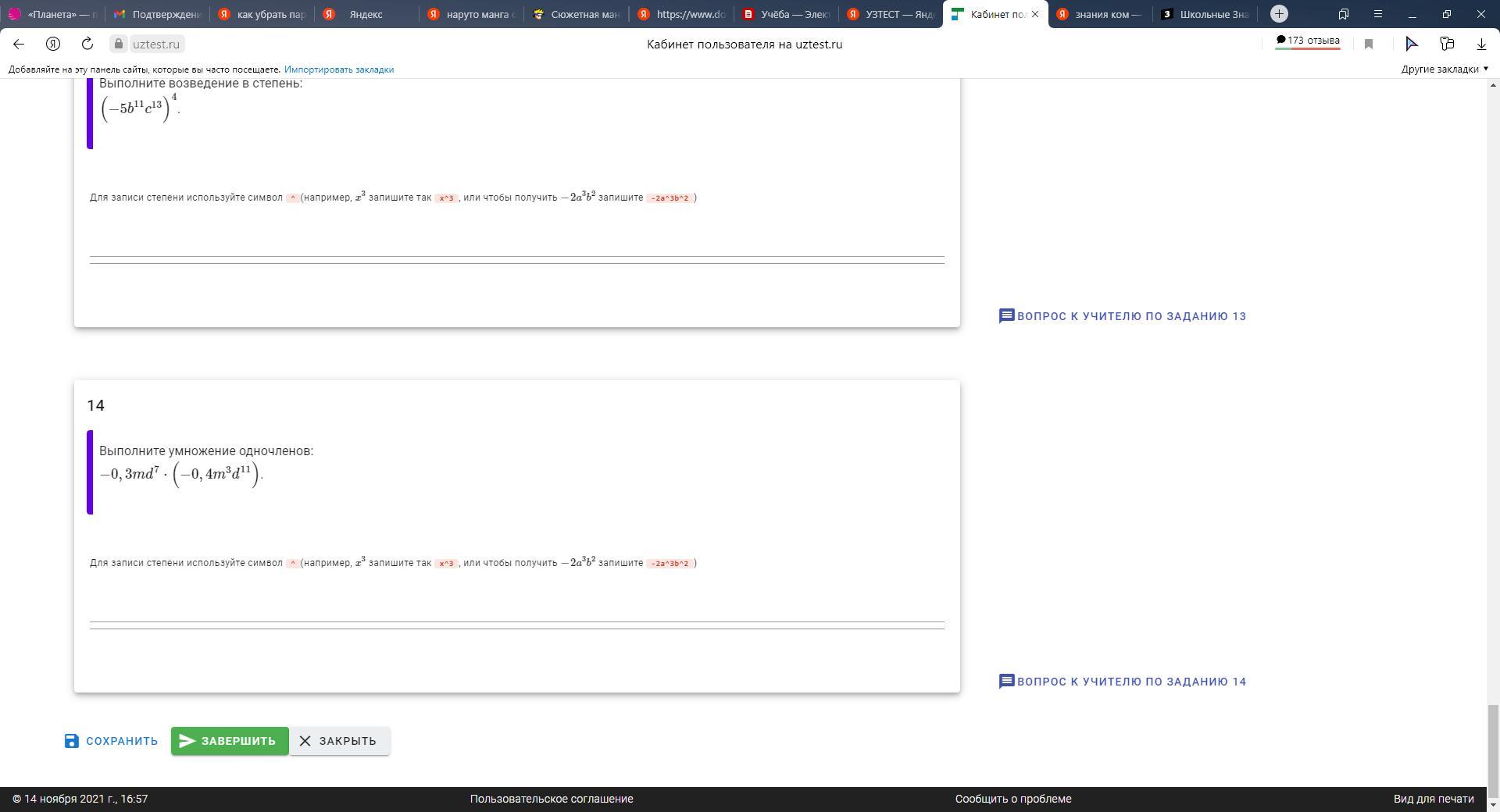
Task: Close the active Кабинет tab
Action: point(1035,14)
